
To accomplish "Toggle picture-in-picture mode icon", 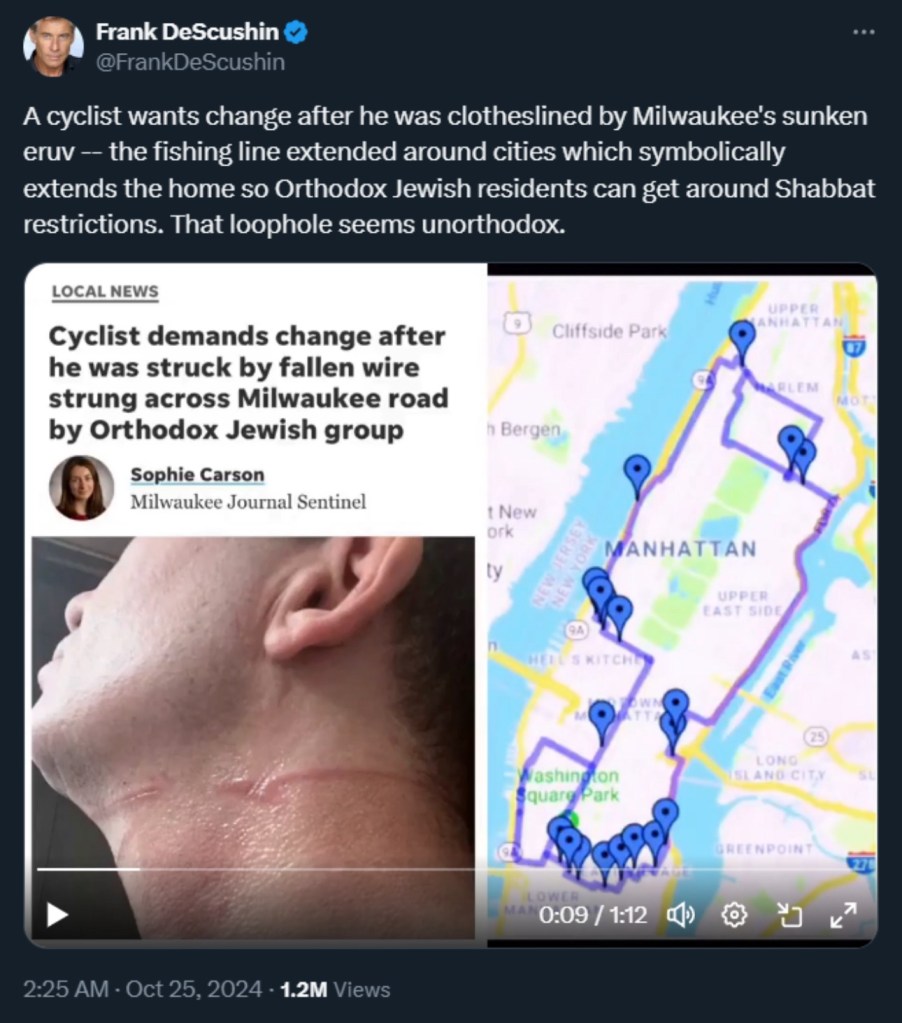I will (790, 915).
